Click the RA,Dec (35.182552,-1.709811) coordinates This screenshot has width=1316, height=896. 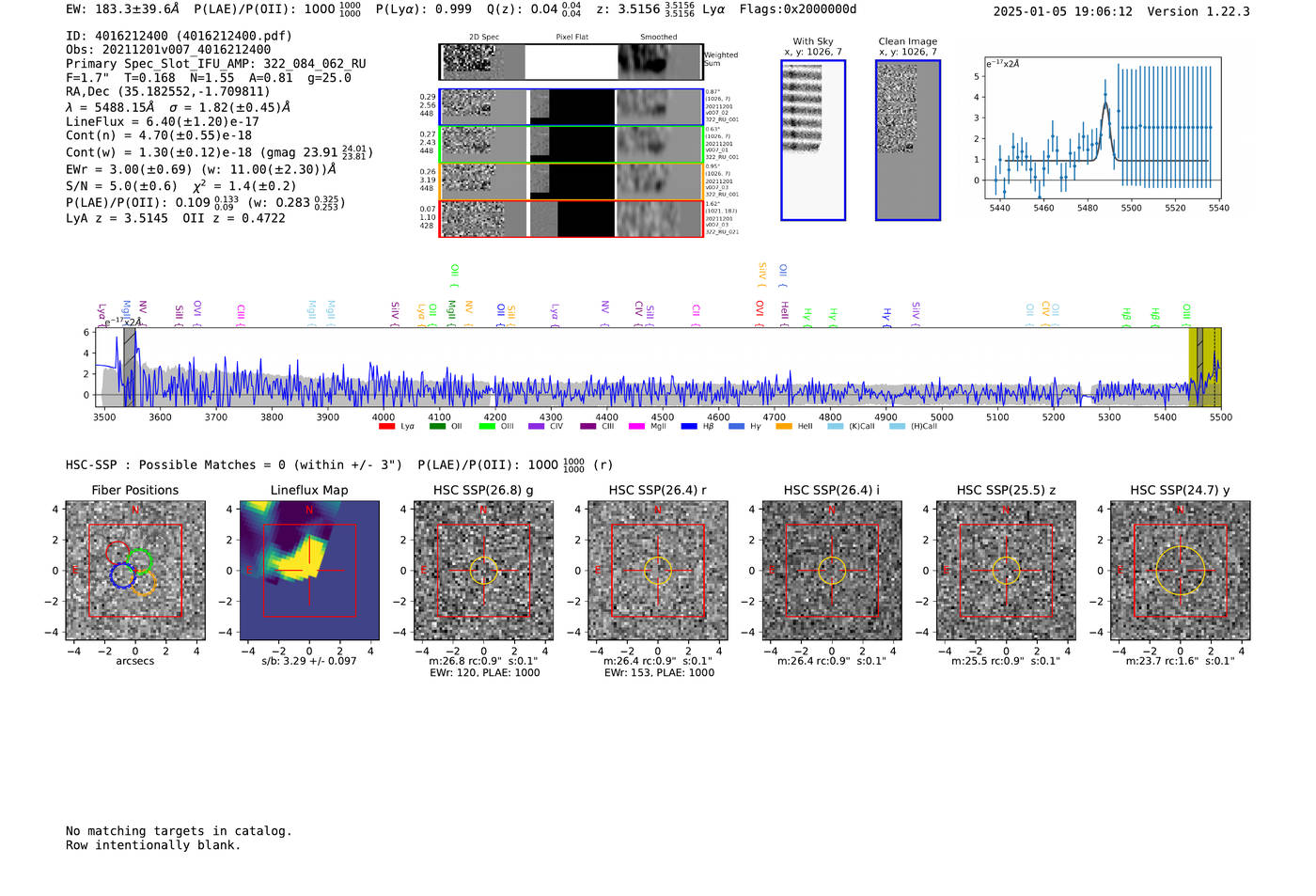click(167, 91)
